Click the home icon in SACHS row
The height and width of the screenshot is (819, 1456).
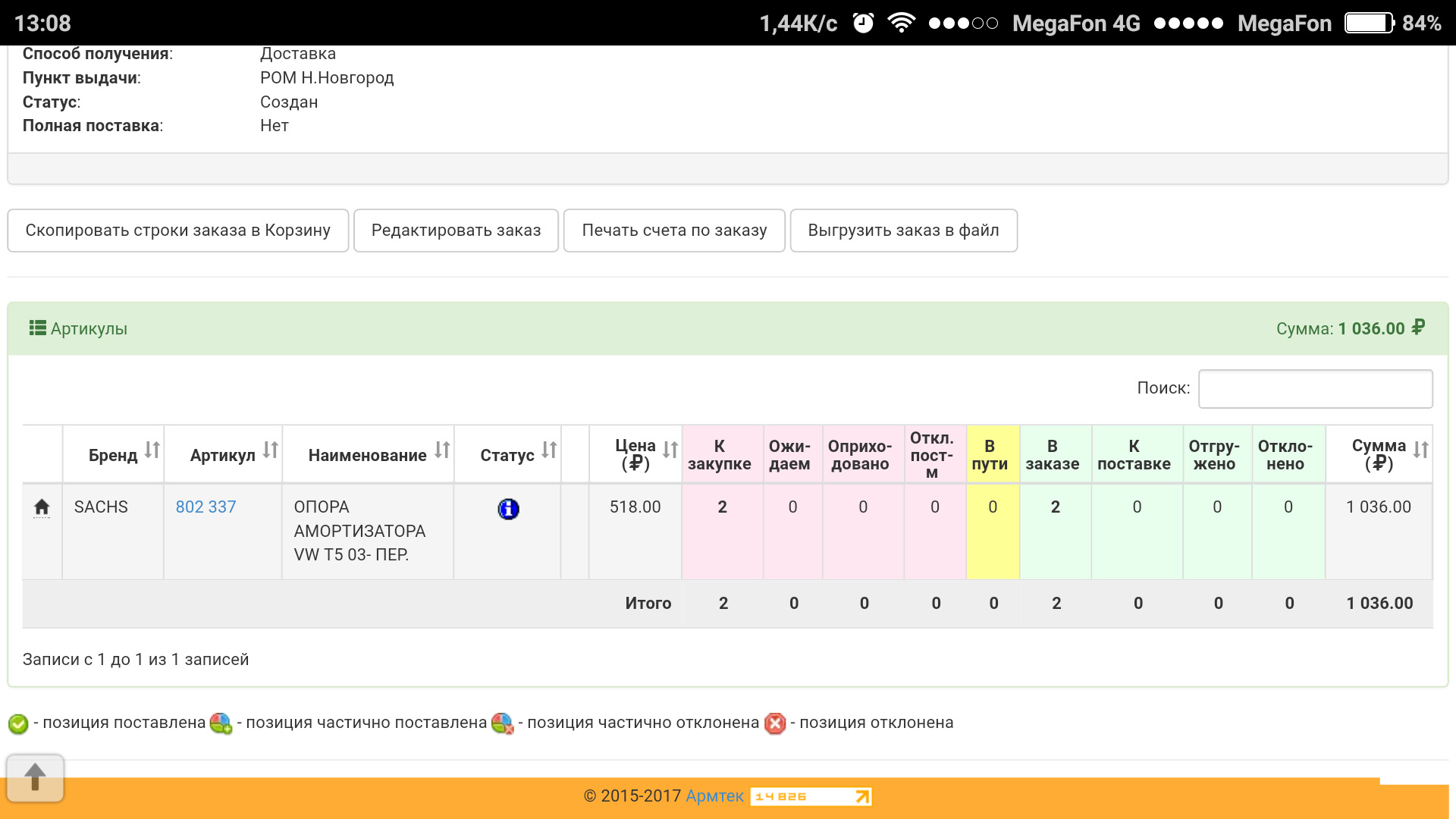(x=42, y=507)
